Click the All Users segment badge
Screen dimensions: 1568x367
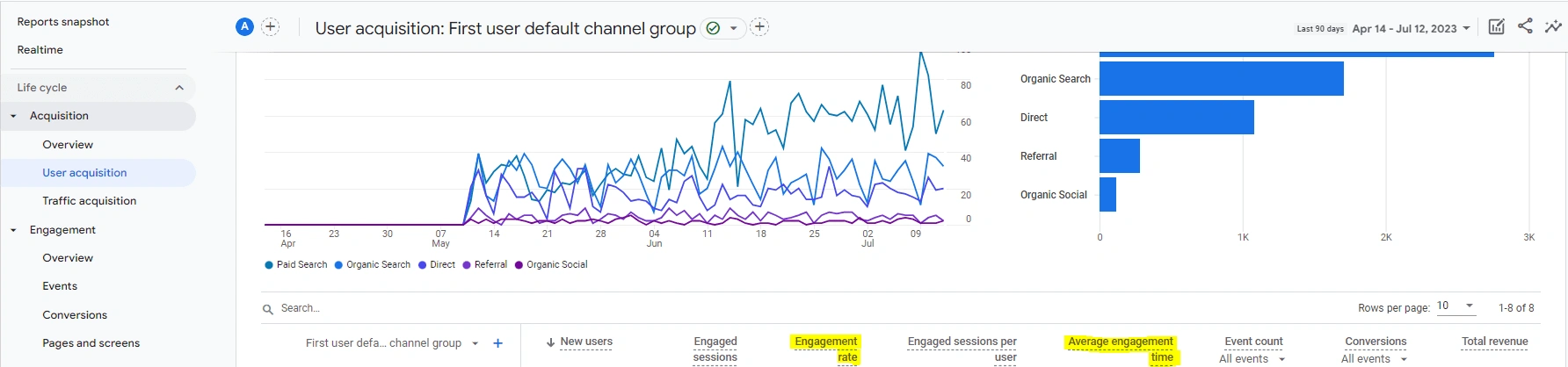click(x=244, y=27)
